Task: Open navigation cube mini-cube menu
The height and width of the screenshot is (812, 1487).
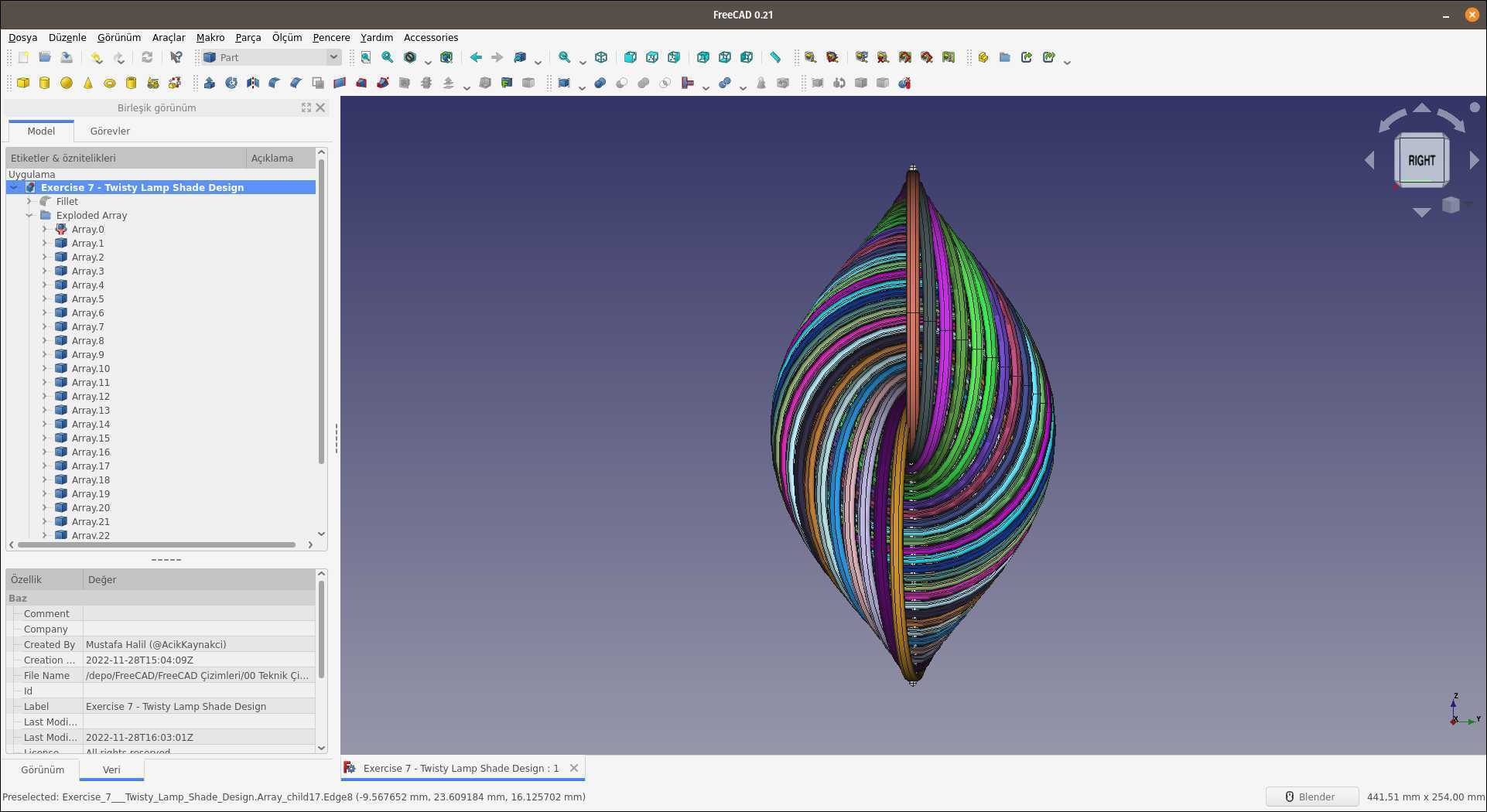Action: click(1451, 205)
